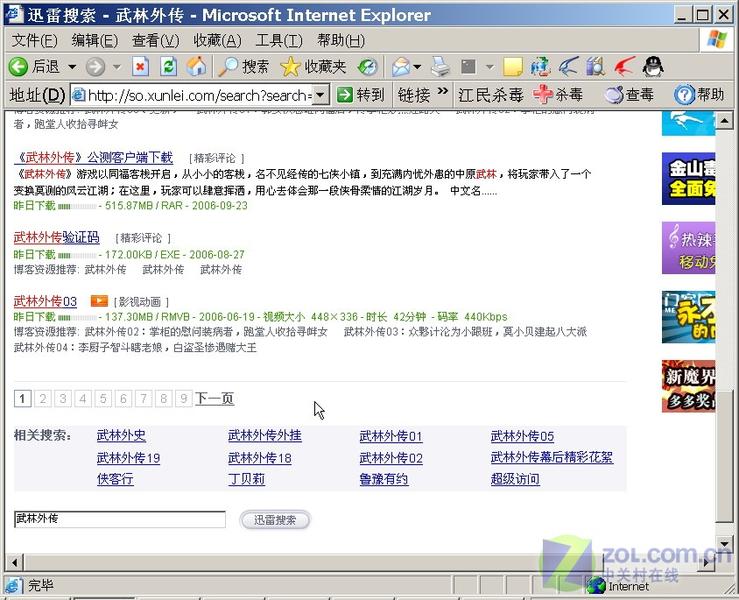Refresh the page with green arrows icon
Image resolution: width=739 pixels, height=600 pixels.
point(168,66)
